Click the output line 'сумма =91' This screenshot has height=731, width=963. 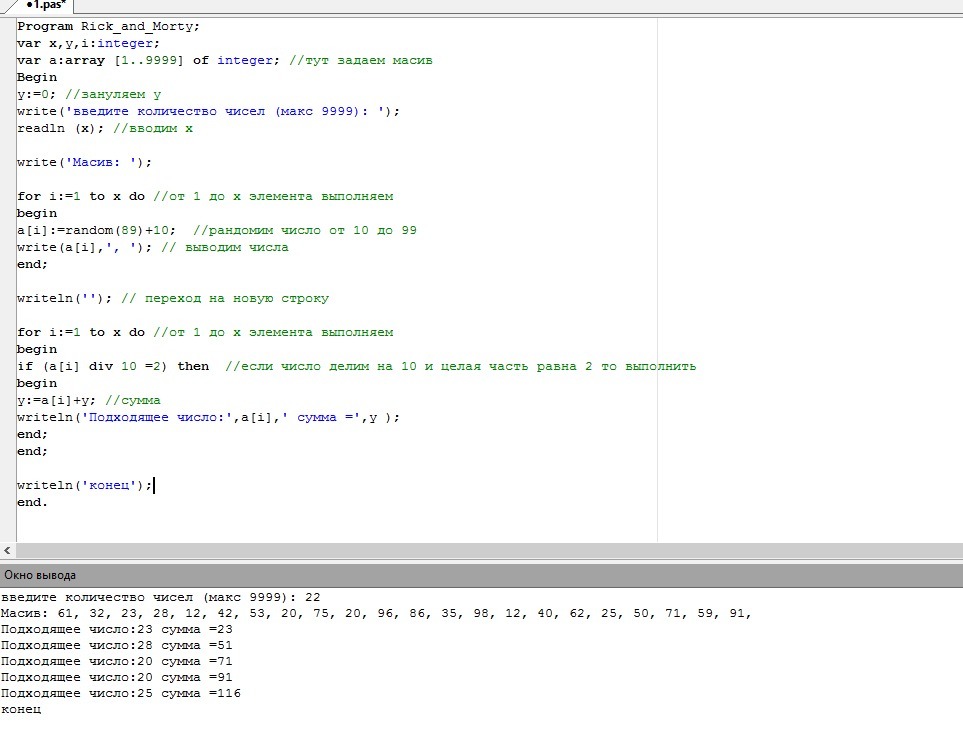[117, 678]
